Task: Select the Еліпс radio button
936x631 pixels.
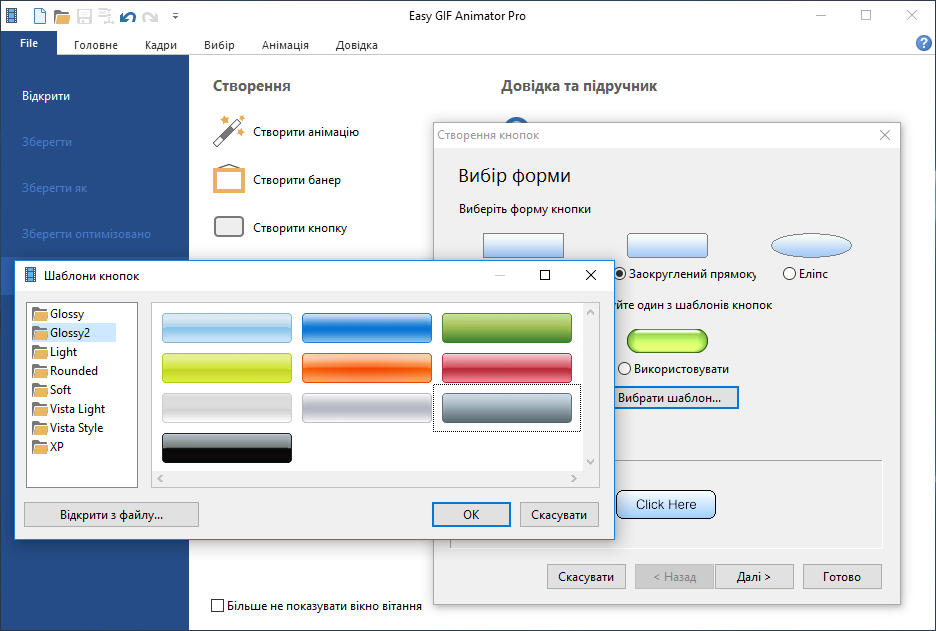Action: [x=789, y=274]
